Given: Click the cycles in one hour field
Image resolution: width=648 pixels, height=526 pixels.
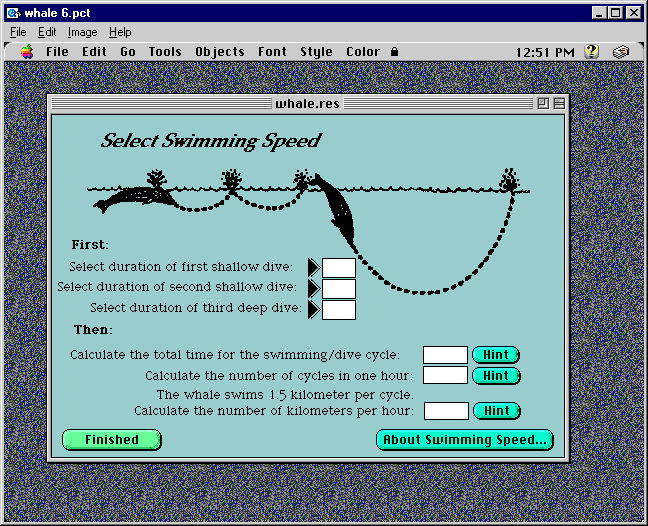Looking at the screenshot, I should [446, 375].
